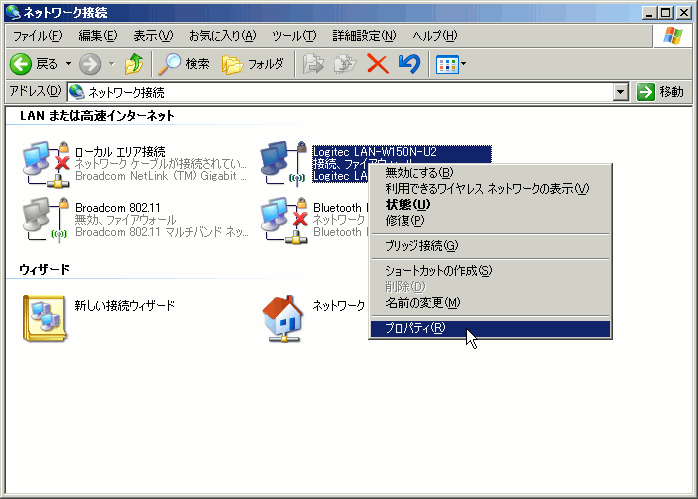Click the Up one folder icon
The width and height of the screenshot is (698, 499).
click(x=134, y=64)
